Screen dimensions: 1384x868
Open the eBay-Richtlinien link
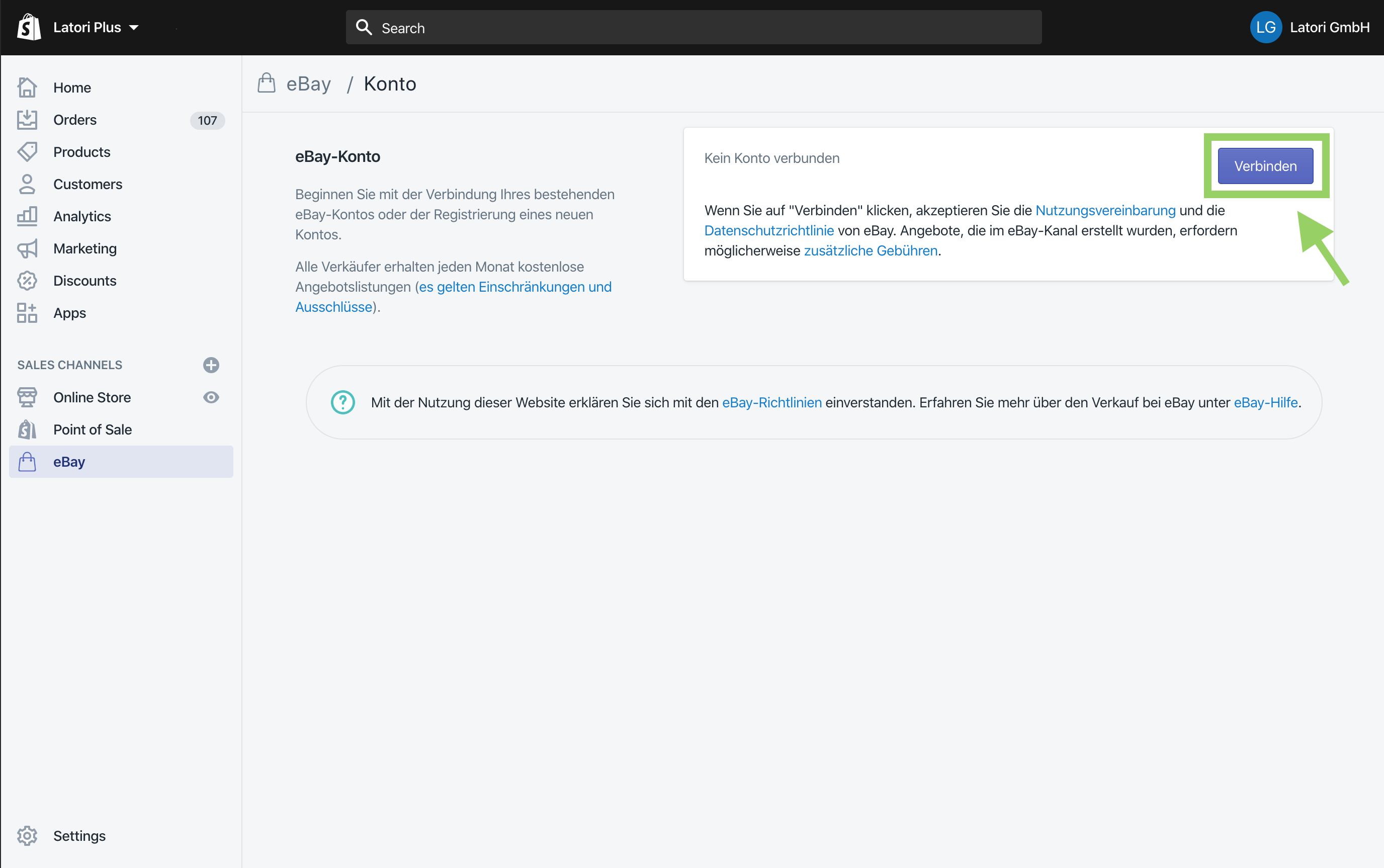coord(771,402)
